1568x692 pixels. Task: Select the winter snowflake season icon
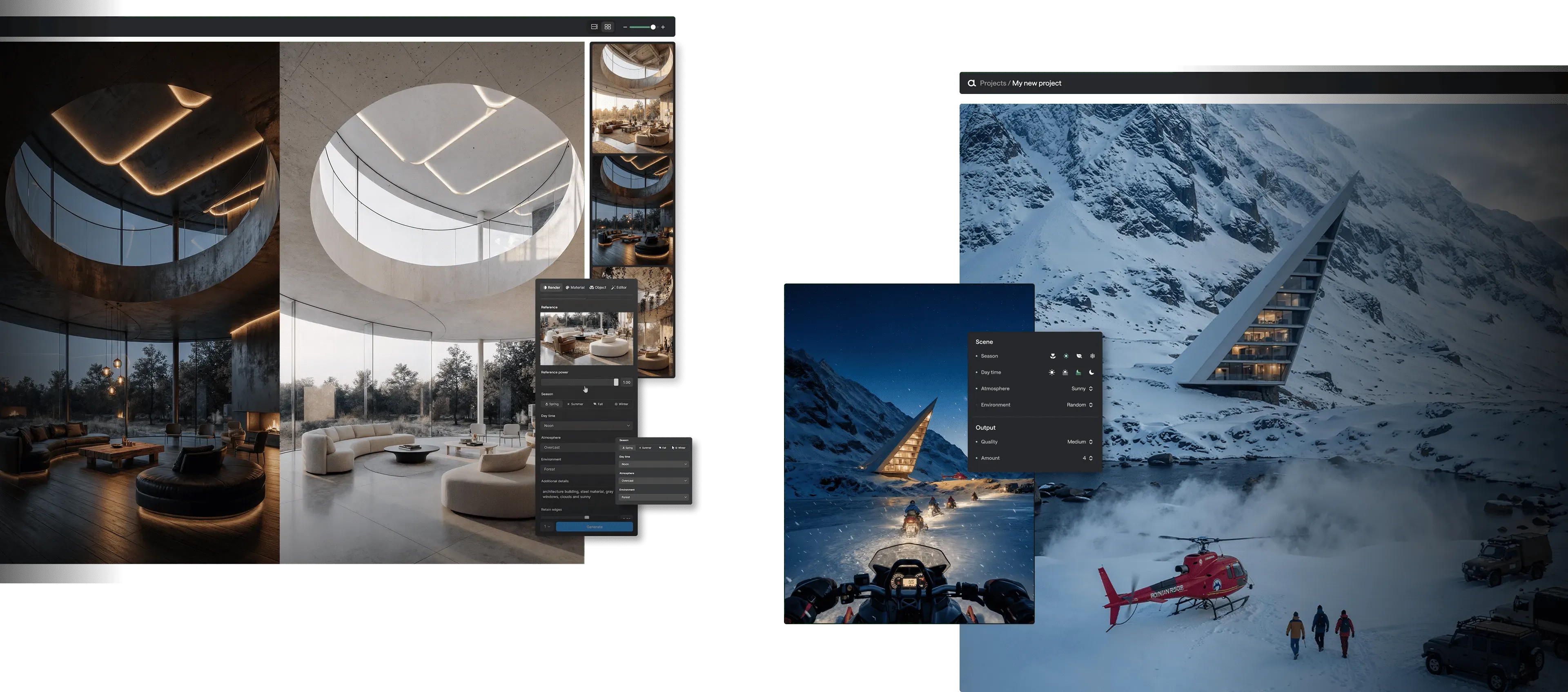pos(1092,356)
